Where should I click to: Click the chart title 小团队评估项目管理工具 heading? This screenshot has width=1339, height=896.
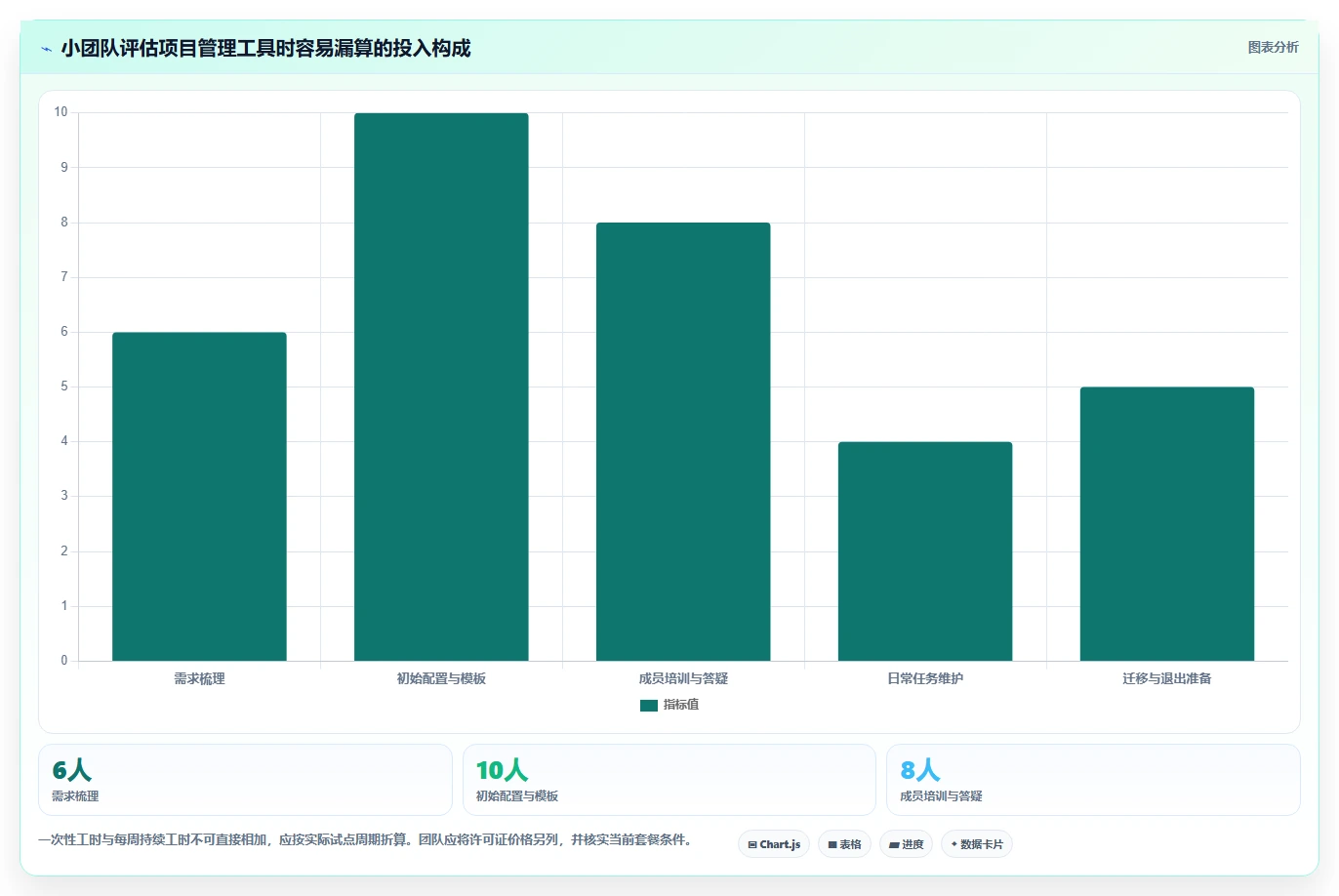[x=265, y=48]
